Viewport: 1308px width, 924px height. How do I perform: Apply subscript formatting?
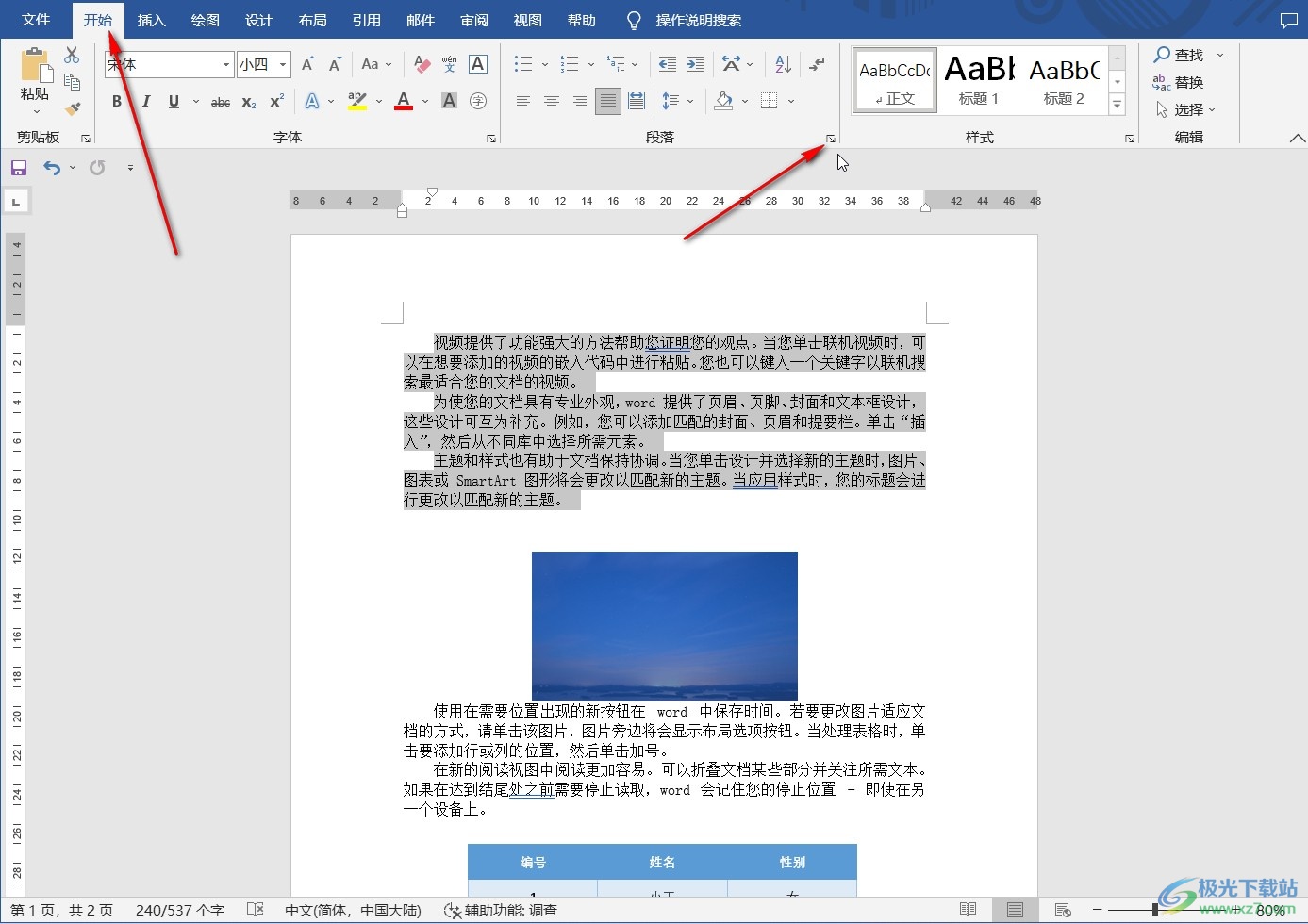247,102
